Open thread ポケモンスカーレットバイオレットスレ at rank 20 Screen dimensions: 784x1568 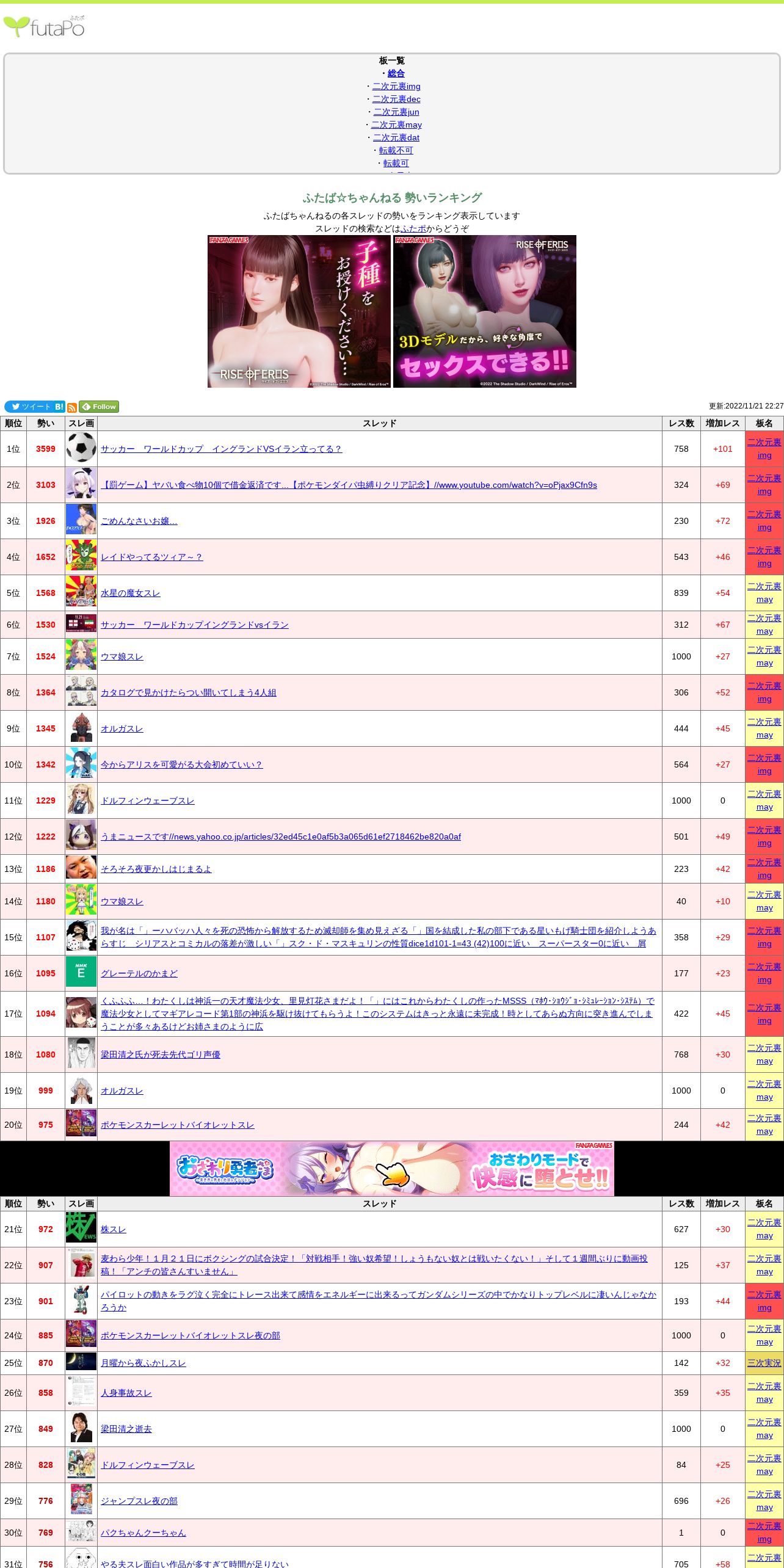[x=177, y=1125]
